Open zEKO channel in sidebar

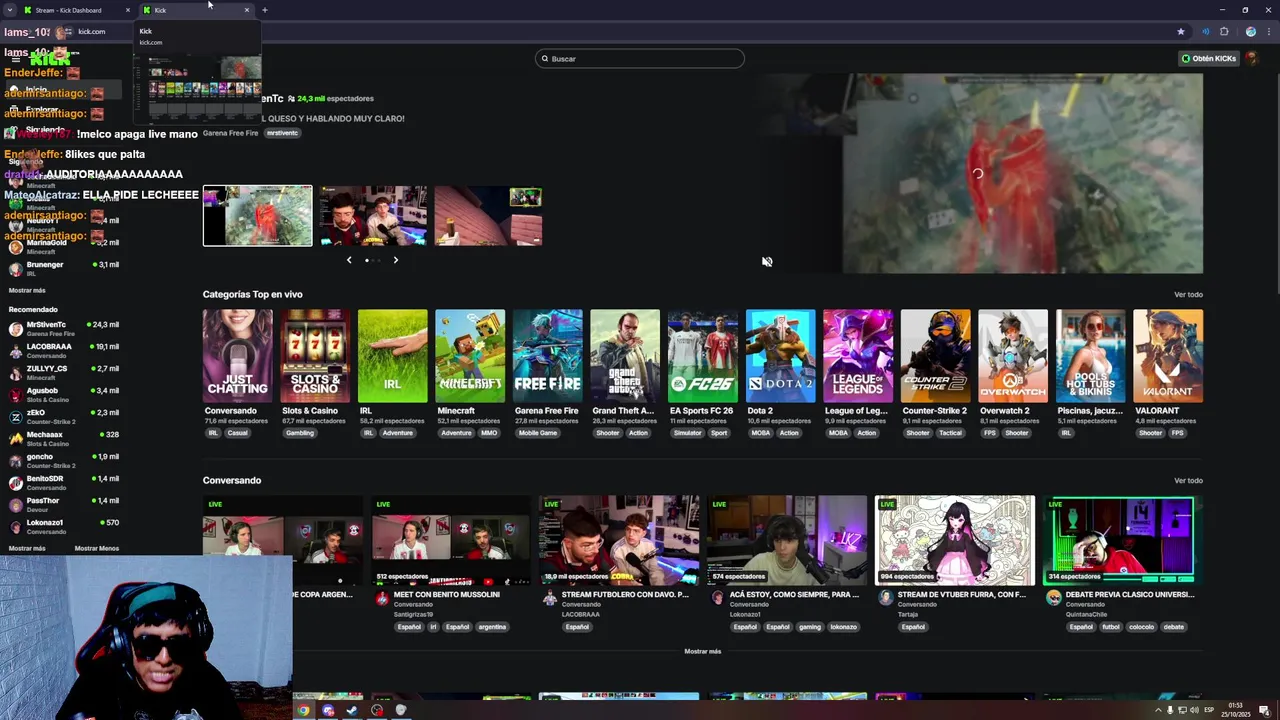coord(63,416)
